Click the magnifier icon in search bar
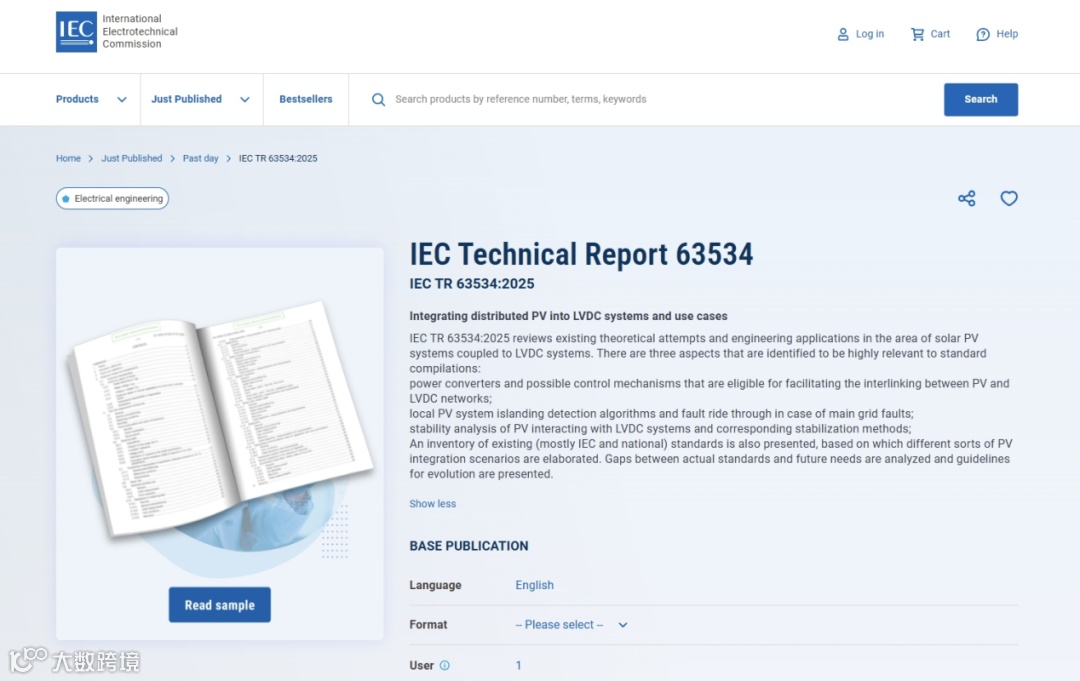Screen dimensions: 1080x681 378,99
